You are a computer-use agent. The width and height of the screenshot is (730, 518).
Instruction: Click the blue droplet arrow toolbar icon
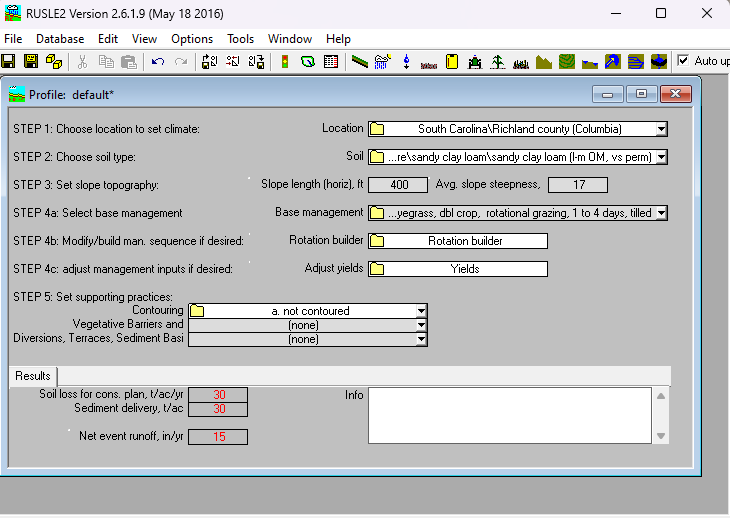tap(406, 61)
